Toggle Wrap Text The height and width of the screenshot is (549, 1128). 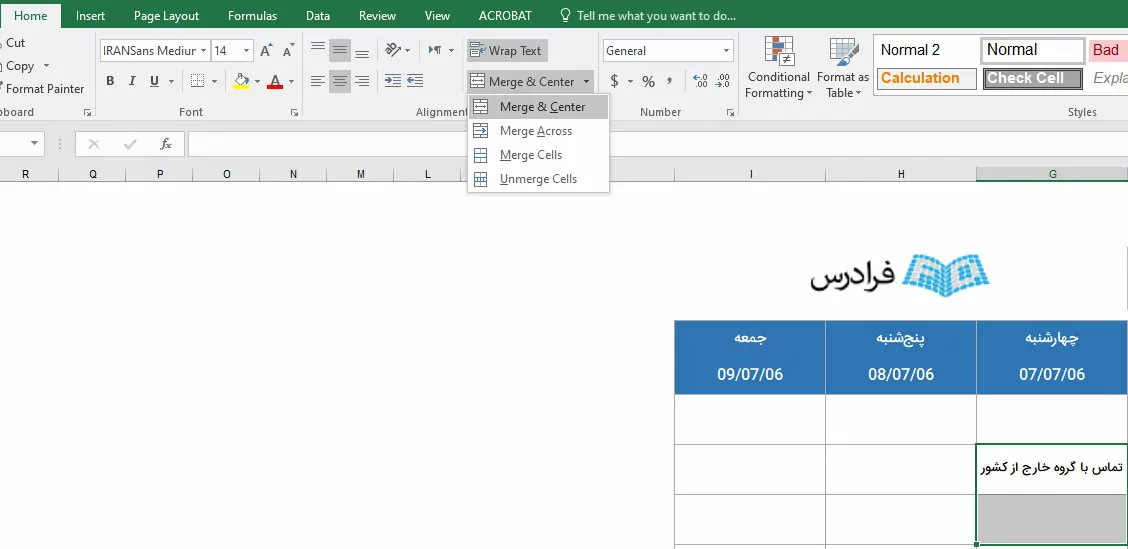pyautogui.click(x=507, y=50)
